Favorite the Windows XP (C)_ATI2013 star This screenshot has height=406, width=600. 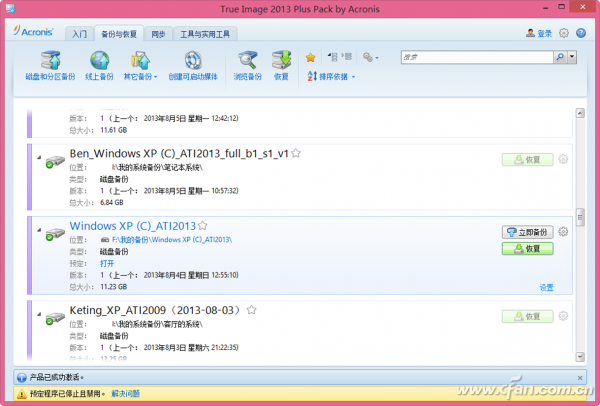203,226
